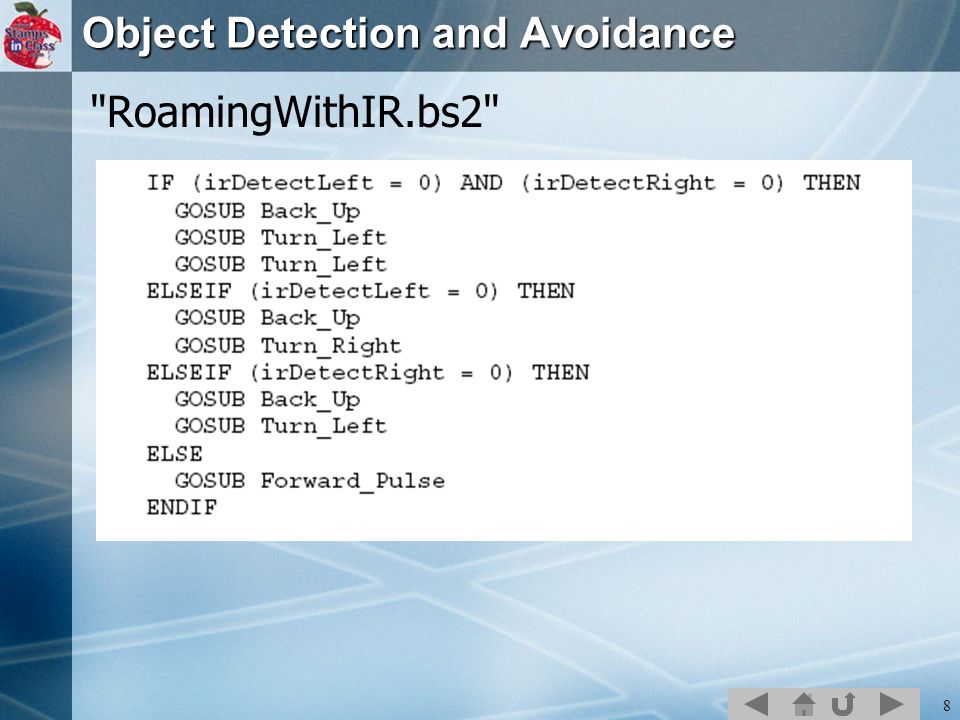Viewport: 960px width, 720px height.
Task: Open the home slide icon
Action: (x=803, y=704)
